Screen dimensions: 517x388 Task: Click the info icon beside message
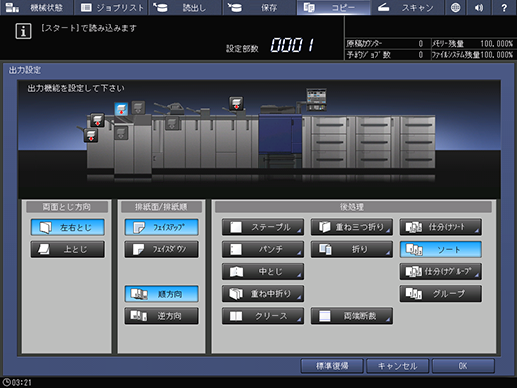coord(23,31)
